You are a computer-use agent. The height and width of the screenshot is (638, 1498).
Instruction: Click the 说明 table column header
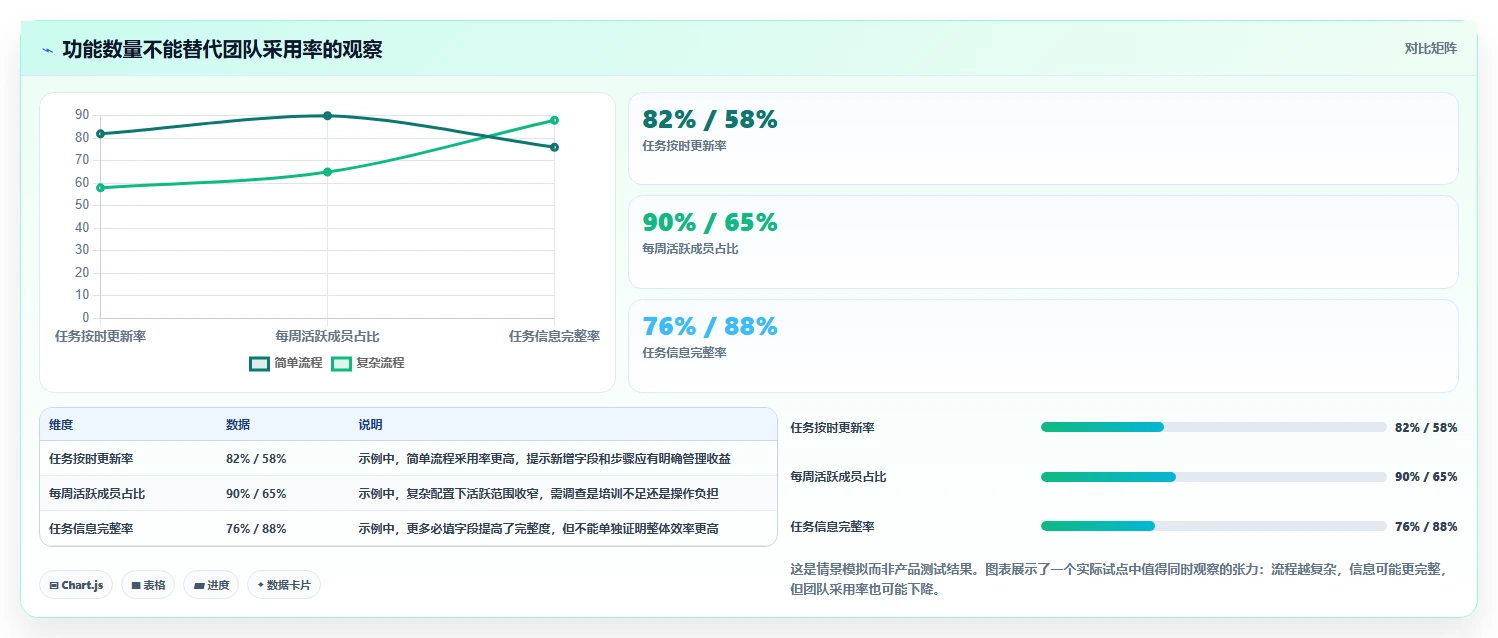click(370, 425)
